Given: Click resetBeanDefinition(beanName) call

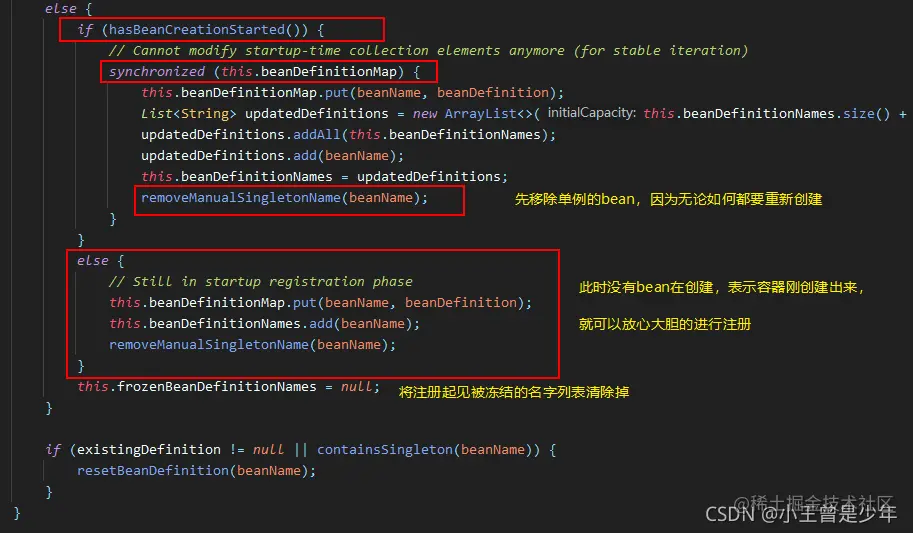Looking at the screenshot, I should tap(196, 471).
